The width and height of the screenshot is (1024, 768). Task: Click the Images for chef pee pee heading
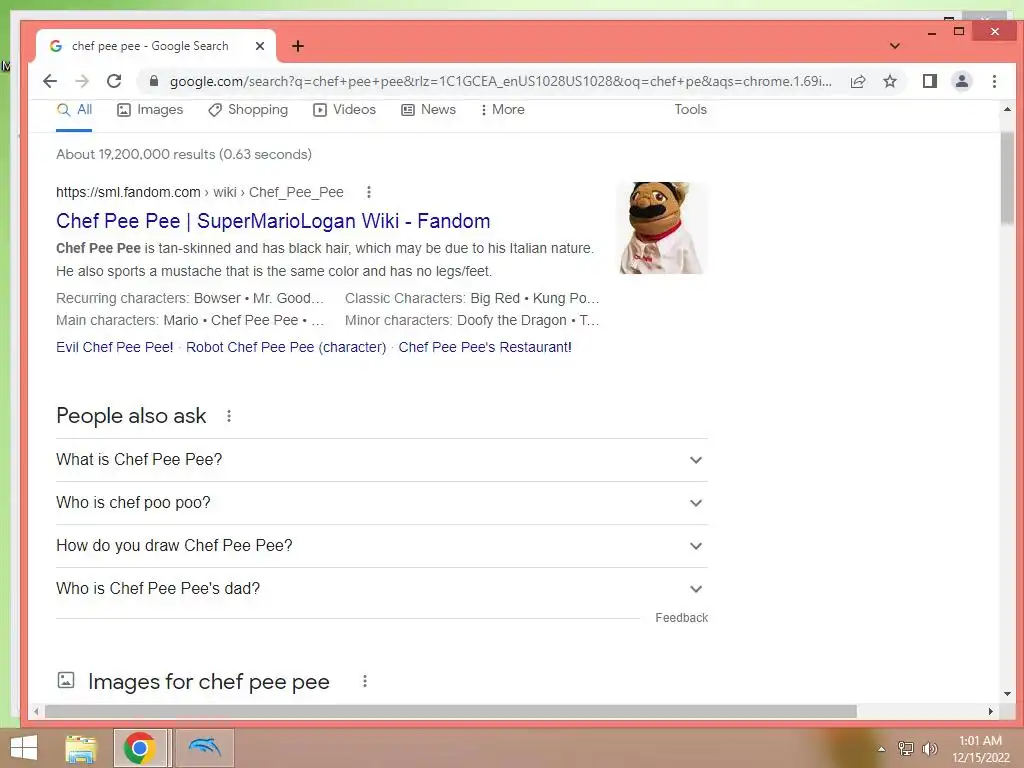209,682
